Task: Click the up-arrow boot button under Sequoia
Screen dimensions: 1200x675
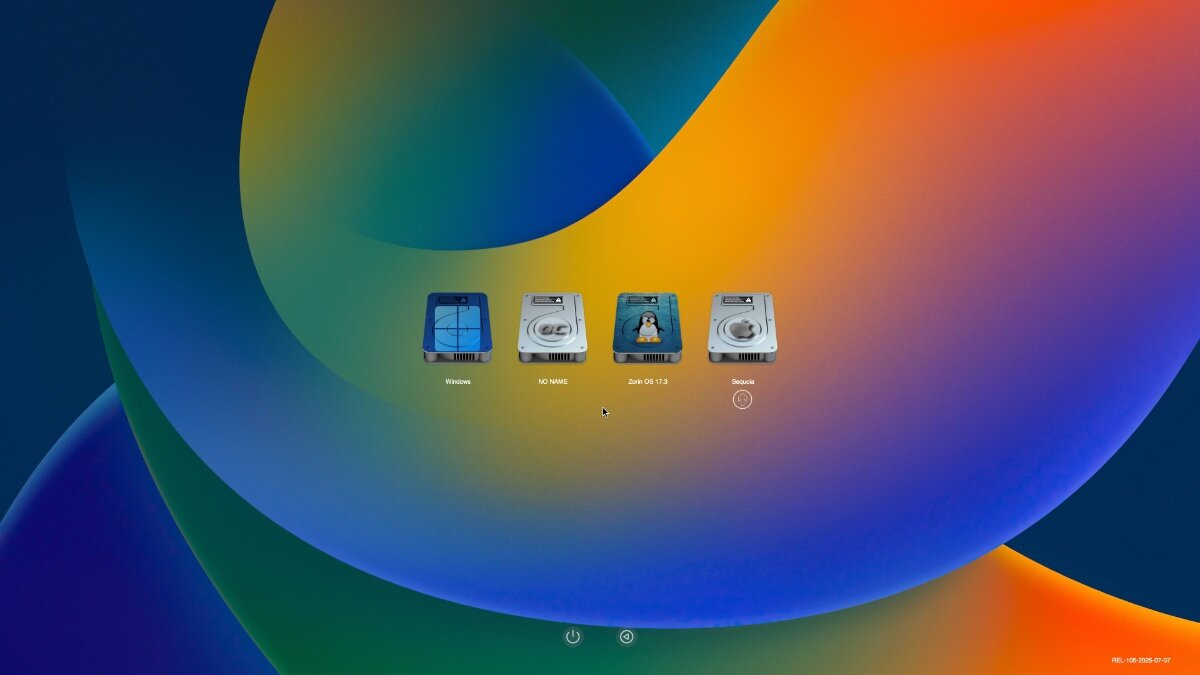Action: click(x=742, y=400)
